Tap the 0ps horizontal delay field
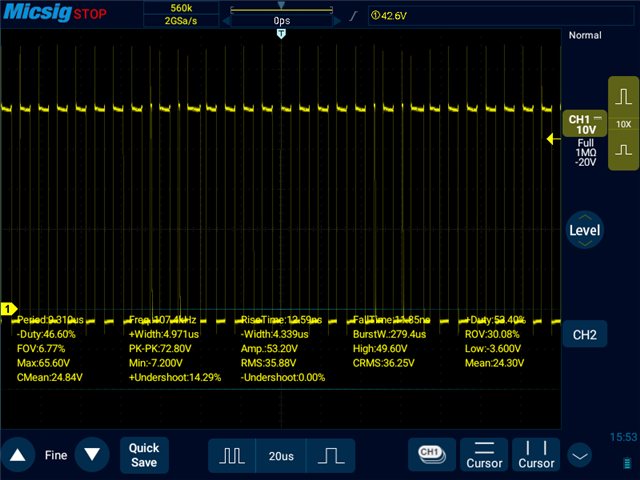This screenshot has height=480, width=640. [x=282, y=21]
